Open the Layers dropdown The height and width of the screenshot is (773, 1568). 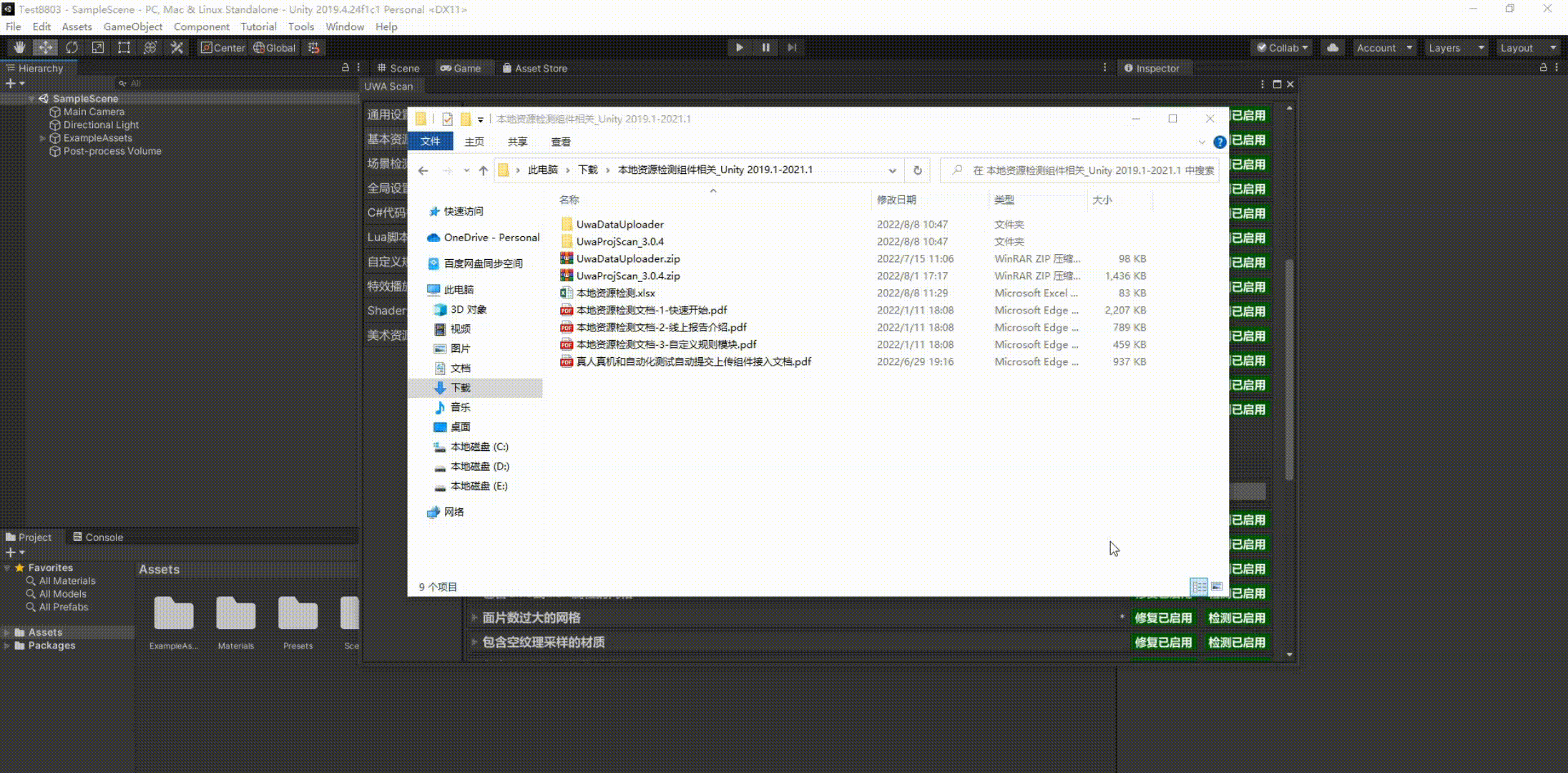tap(1456, 47)
